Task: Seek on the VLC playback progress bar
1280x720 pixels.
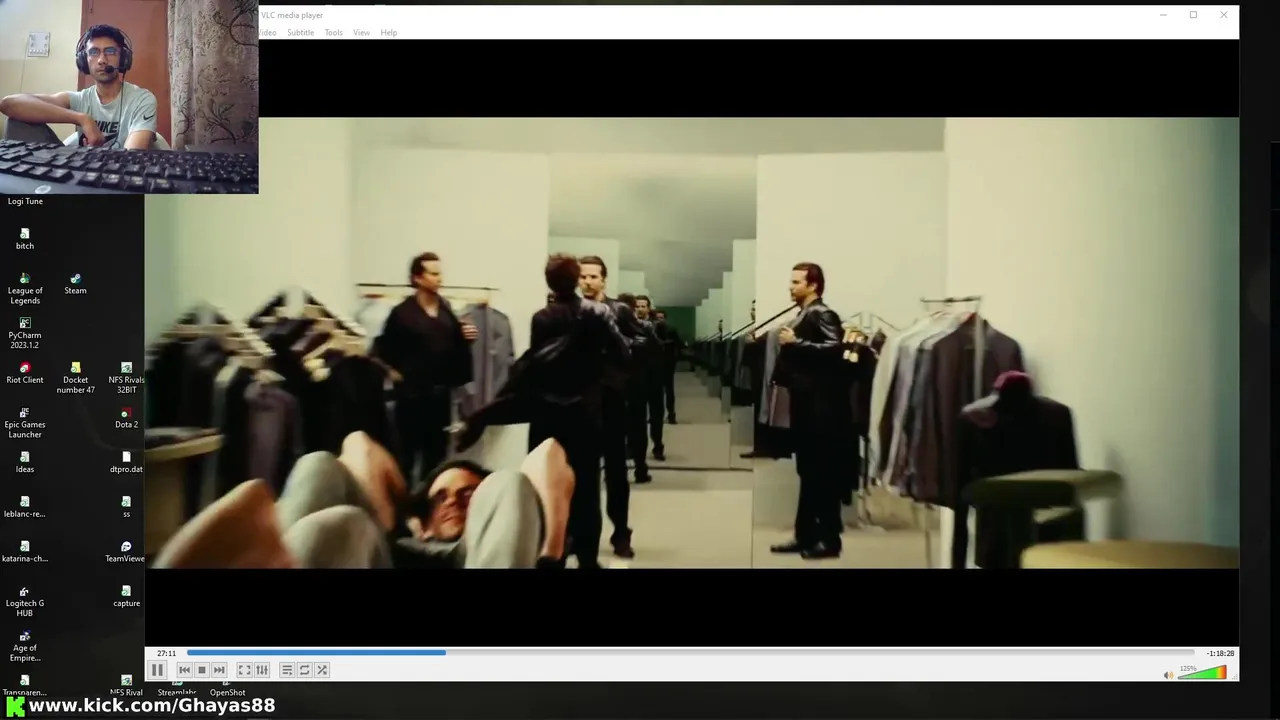Action: tap(690, 653)
